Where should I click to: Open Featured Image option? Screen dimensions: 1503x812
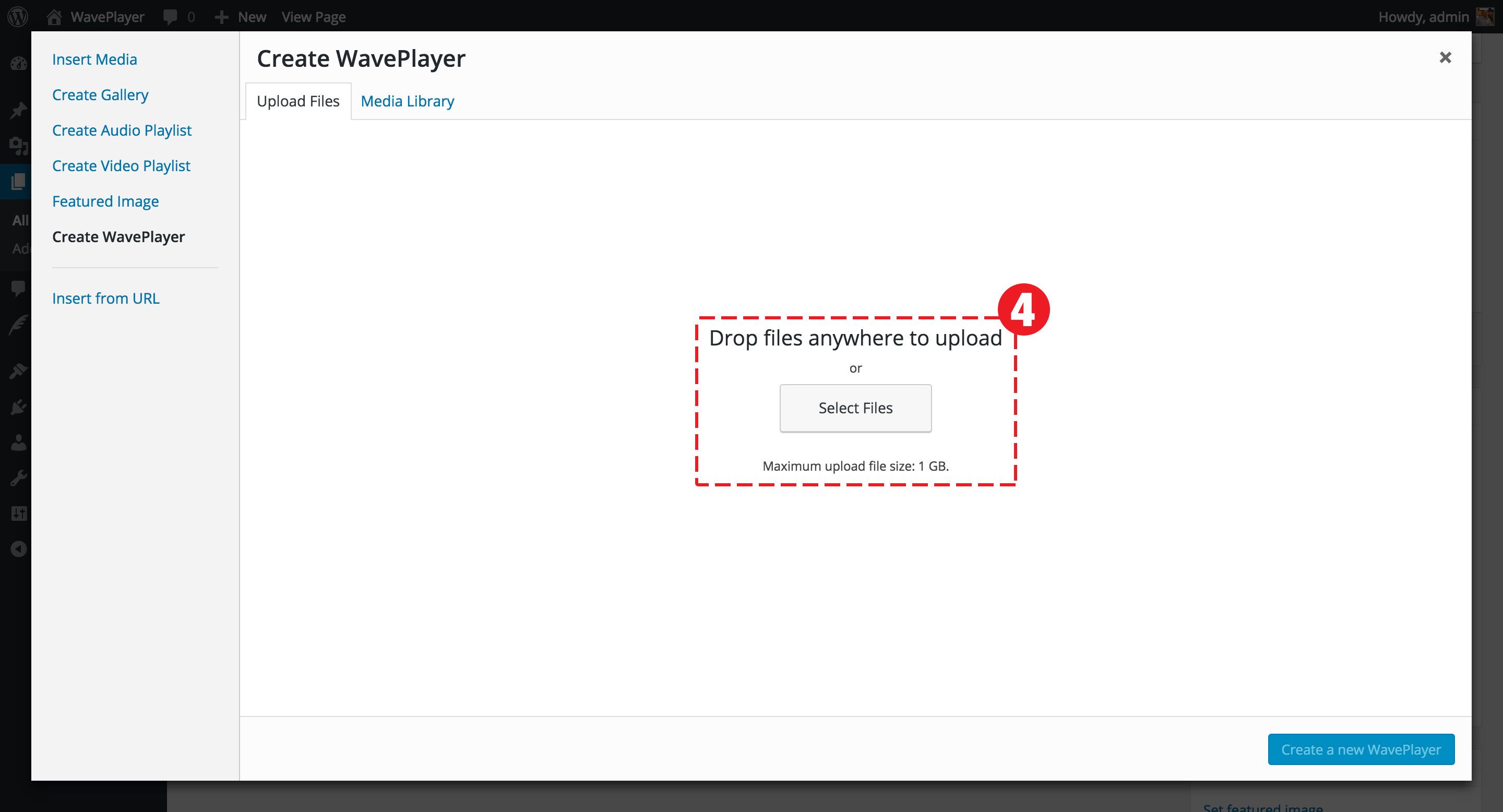pos(105,201)
